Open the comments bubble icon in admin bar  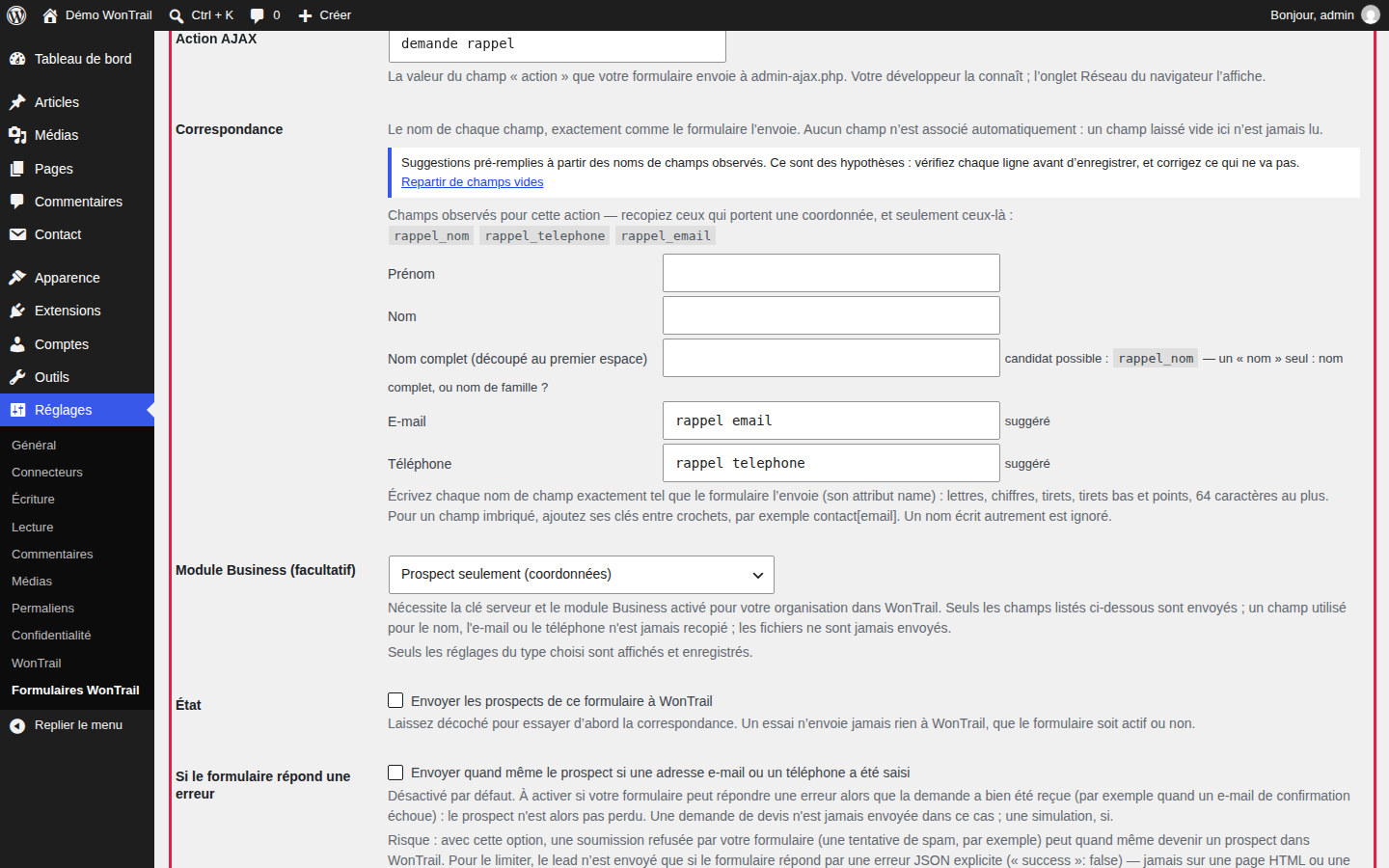point(258,15)
